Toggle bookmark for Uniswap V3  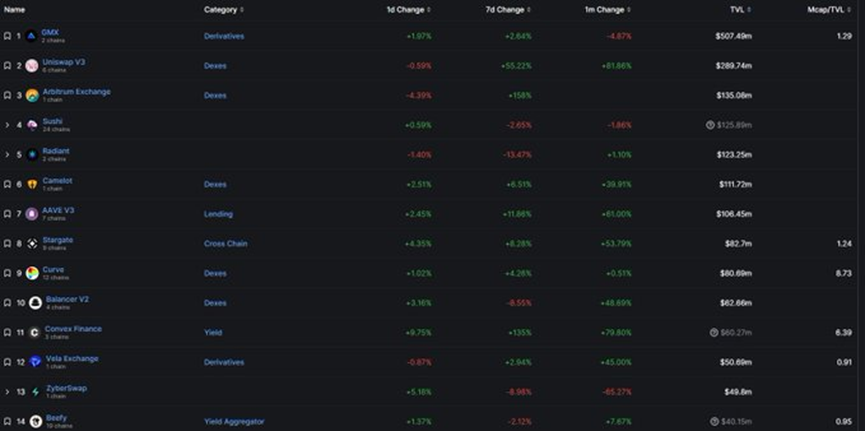[x=7, y=66]
